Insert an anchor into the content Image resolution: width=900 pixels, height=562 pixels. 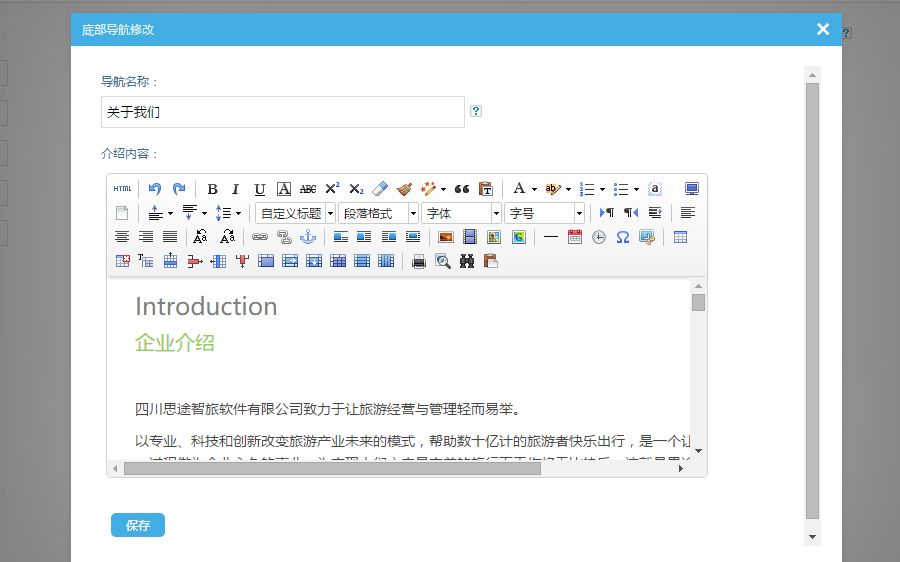coord(308,237)
